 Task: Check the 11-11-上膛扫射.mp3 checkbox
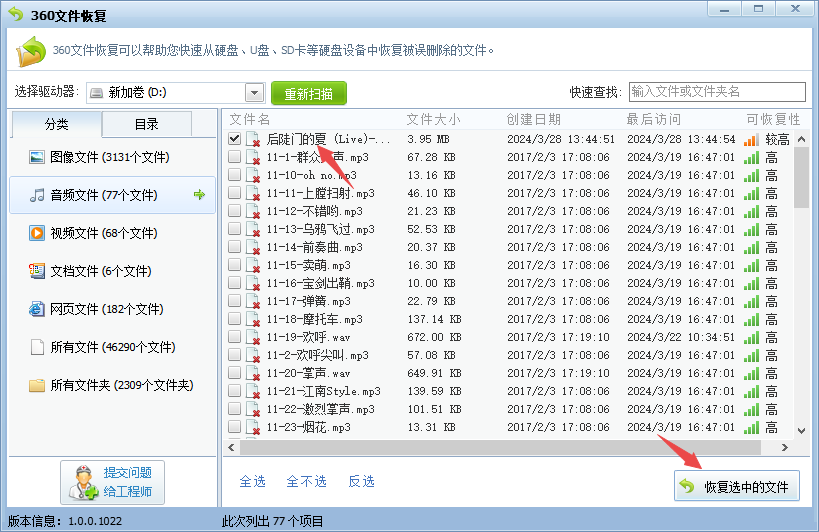(235, 193)
